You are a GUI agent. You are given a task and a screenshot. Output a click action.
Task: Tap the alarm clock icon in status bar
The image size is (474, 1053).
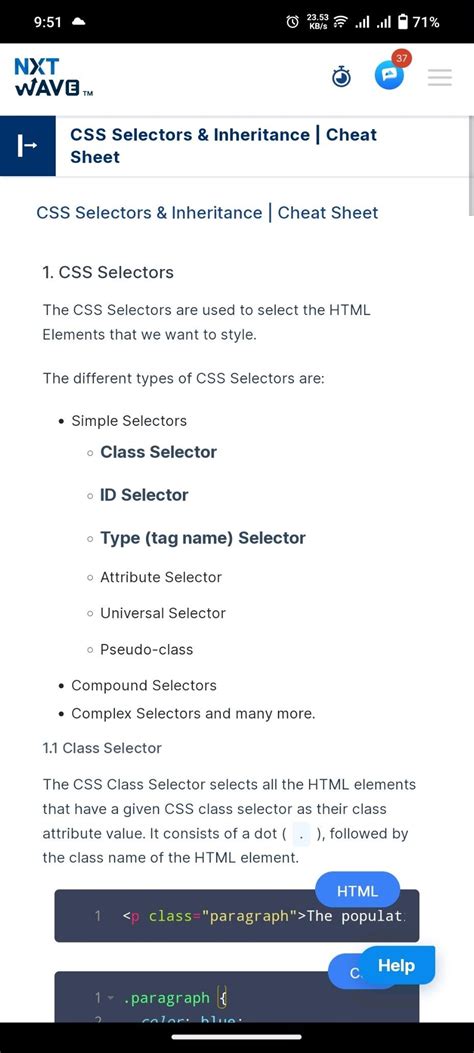pyautogui.click(x=292, y=22)
